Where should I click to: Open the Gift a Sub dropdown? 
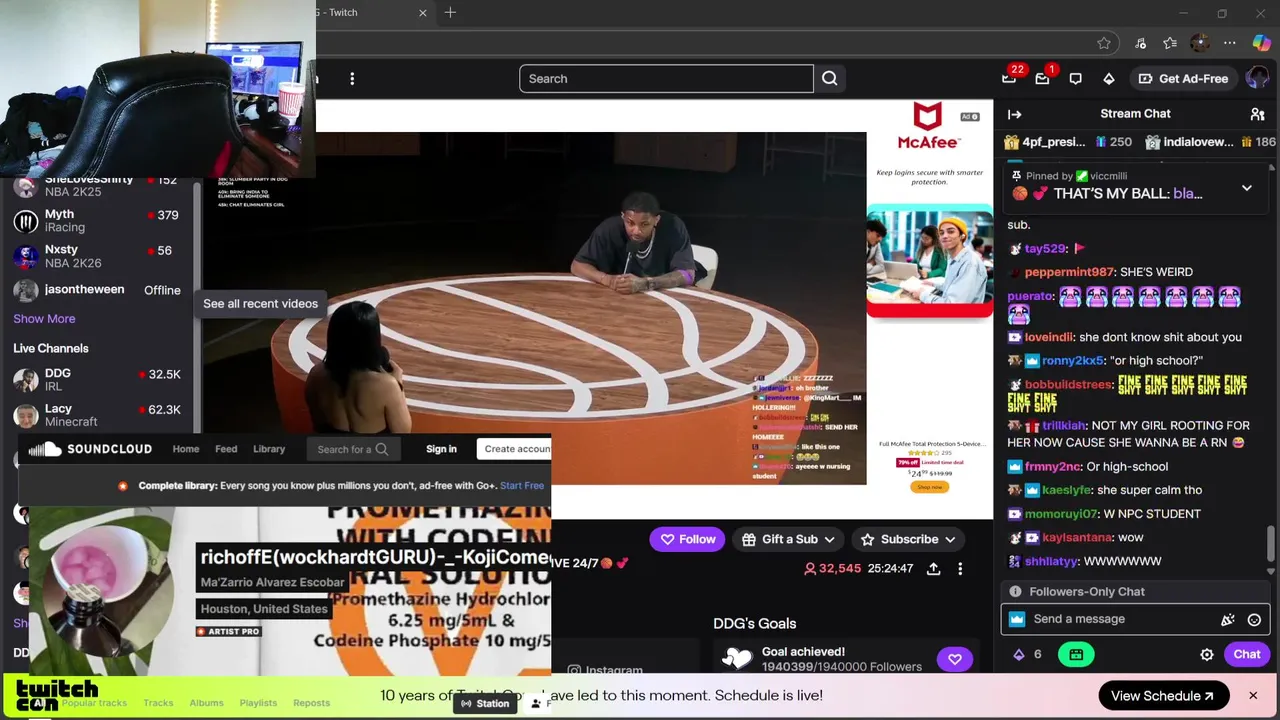coord(788,539)
